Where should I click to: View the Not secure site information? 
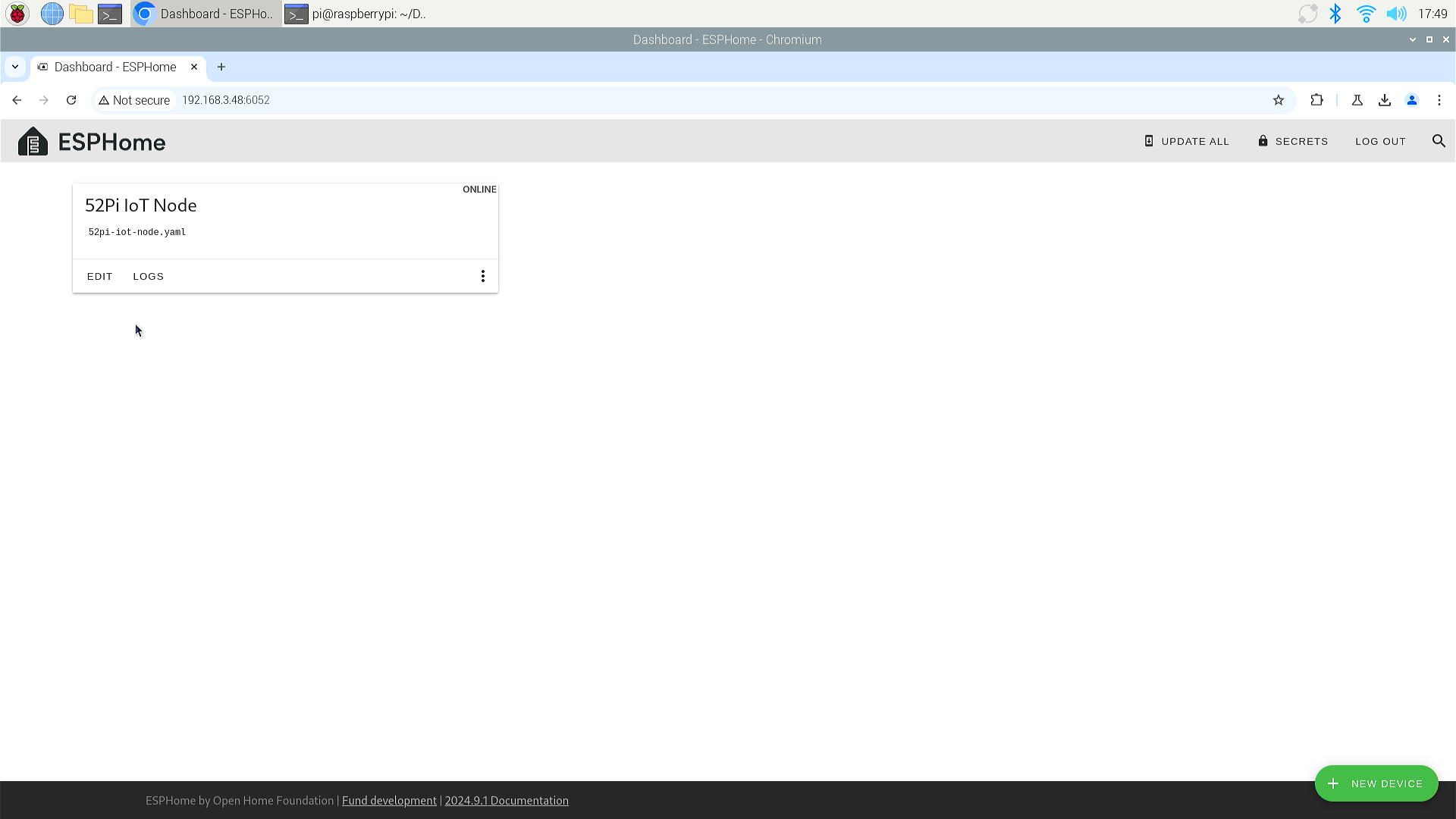[x=134, y=100]
